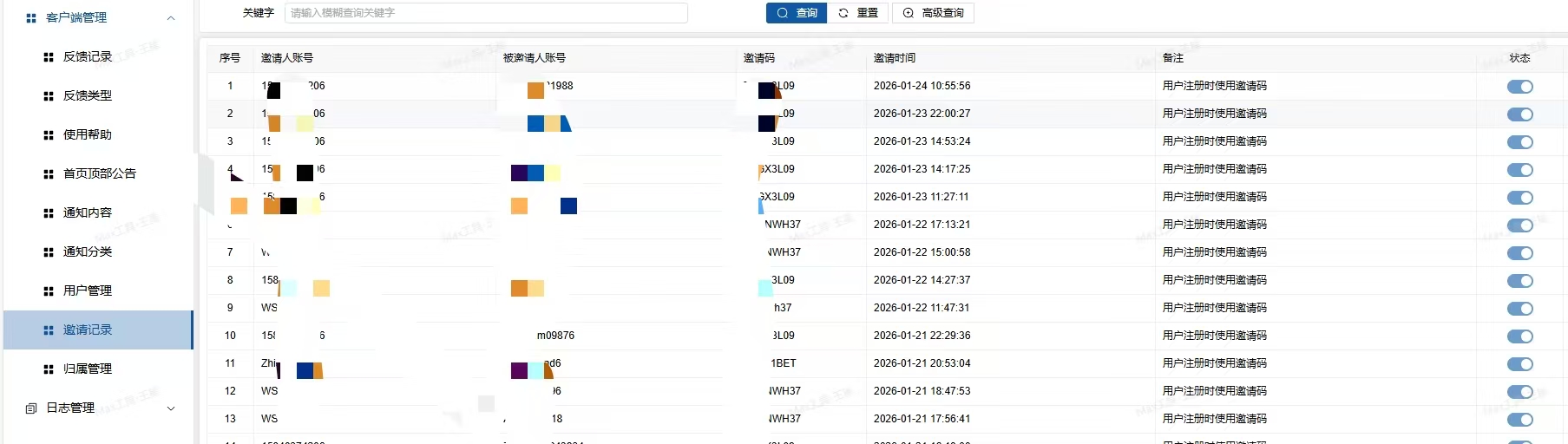Expand the 日志管理 menu chevron
Image resolution: width=1568 pixels, height=444 pixels.
[x=171, y=408]
